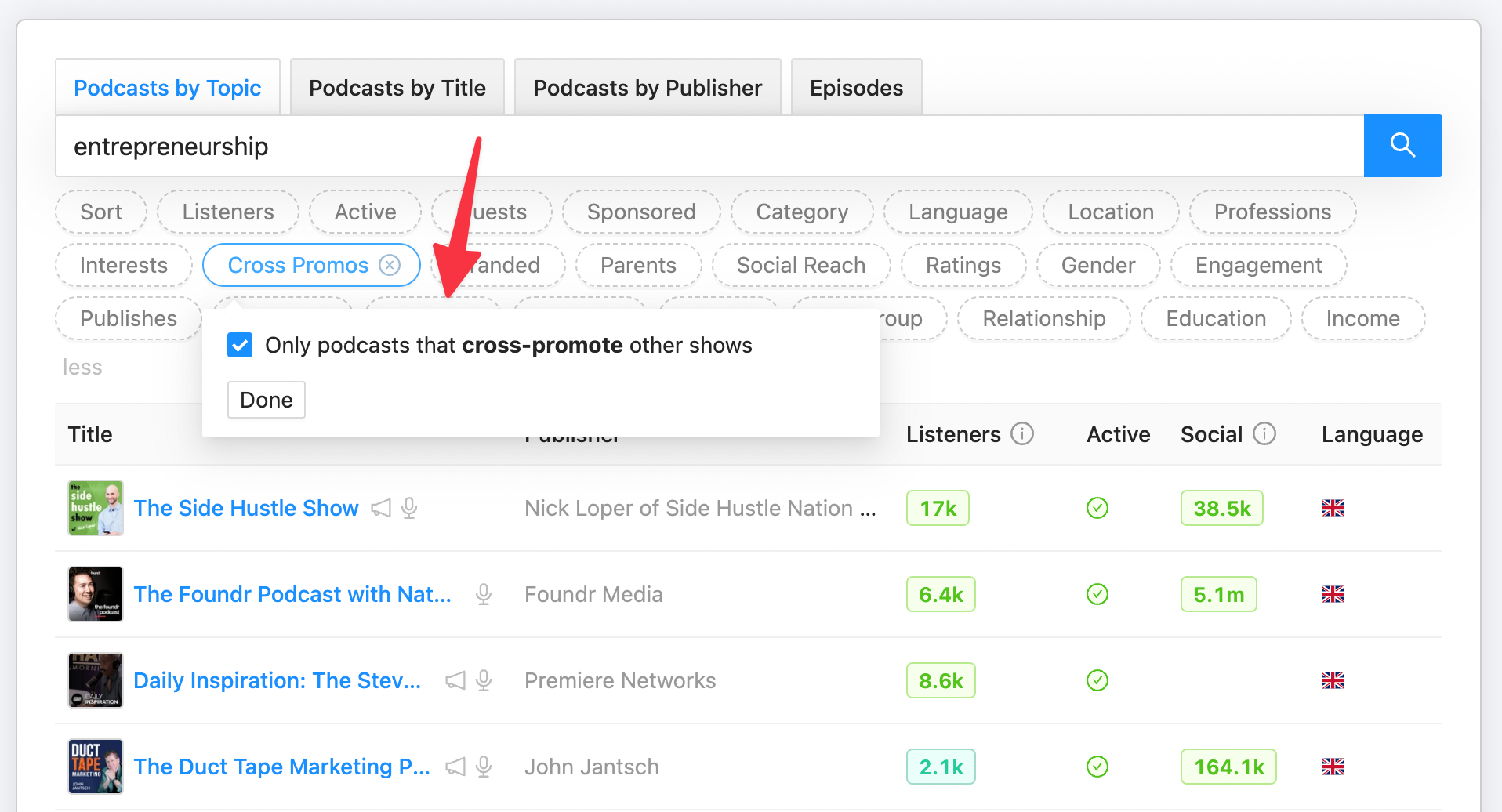Click microphone icon beside Daily Inspiration
This screenshot has height=812, width=1502.
[x=484, y=680]
